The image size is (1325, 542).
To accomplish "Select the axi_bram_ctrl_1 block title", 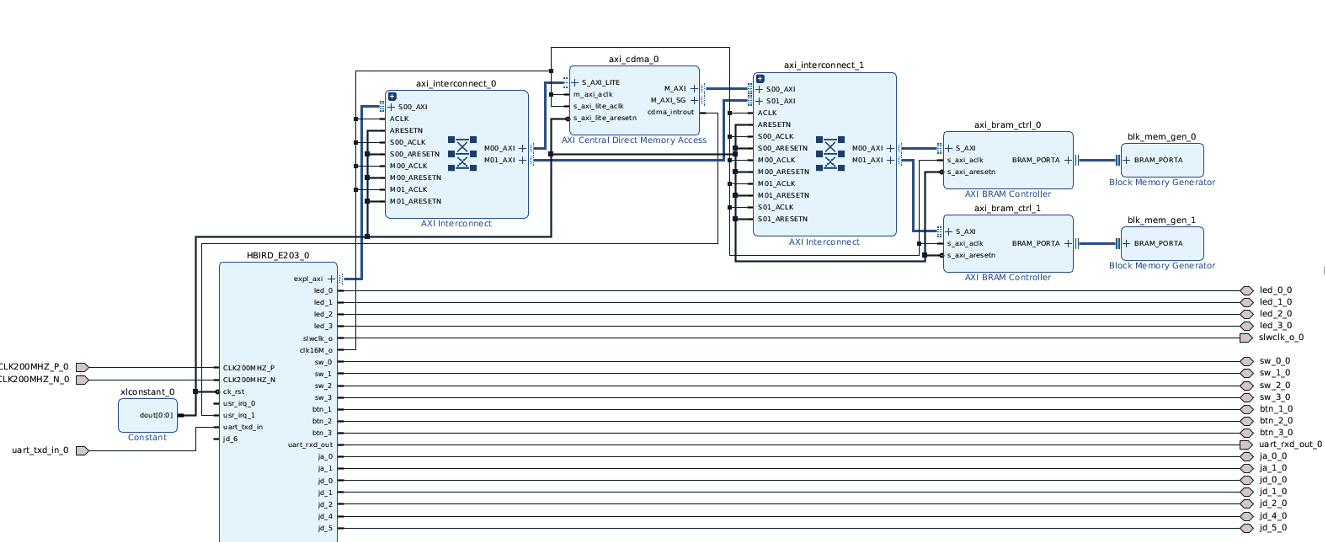I will [x=1007, y=208].
